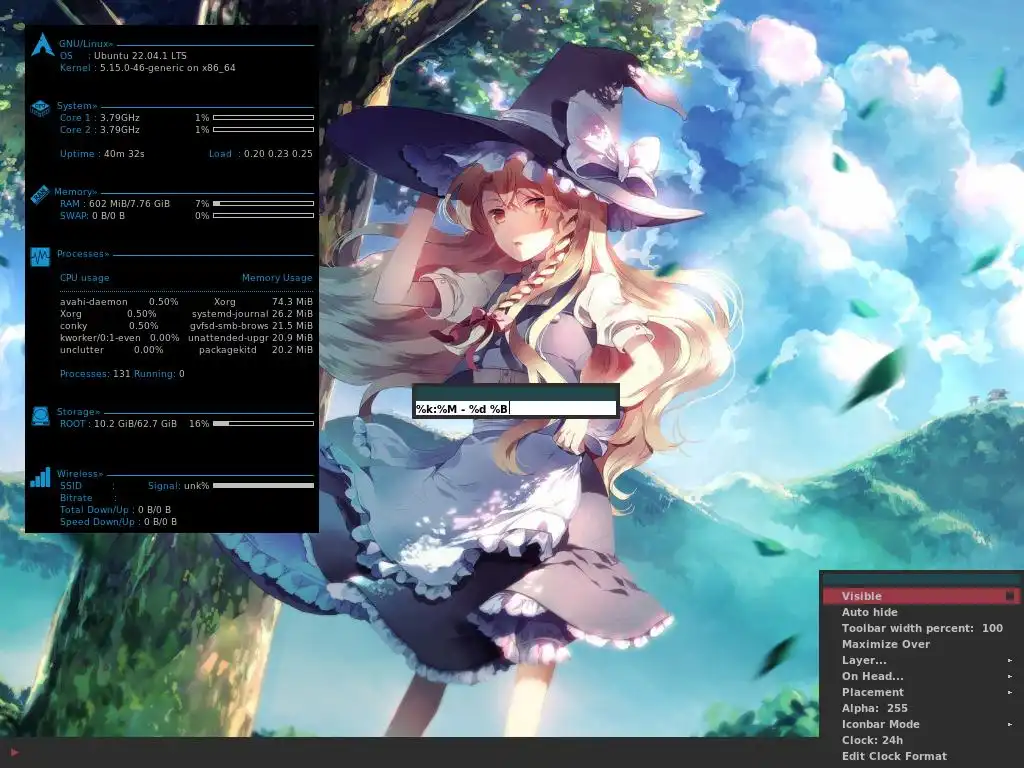Click the 'gvfsd-smb-brows' memory entry
This screenshot has height=768, width=1024.
229,326
